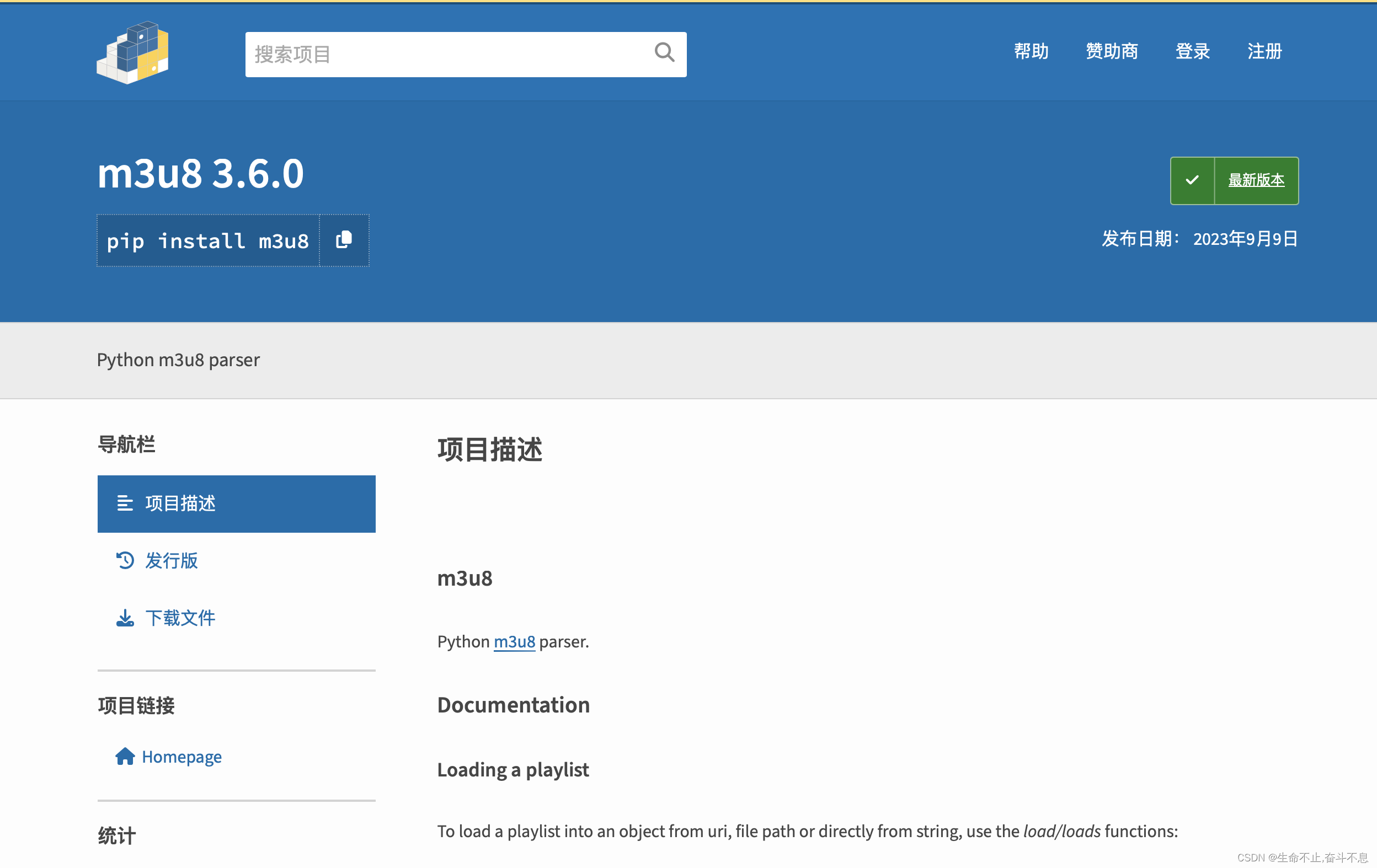Click the pip install m3u8 command text
The width and height of the screenshot is (1377, 868).
pyautogui.click(x=207, y=240)
